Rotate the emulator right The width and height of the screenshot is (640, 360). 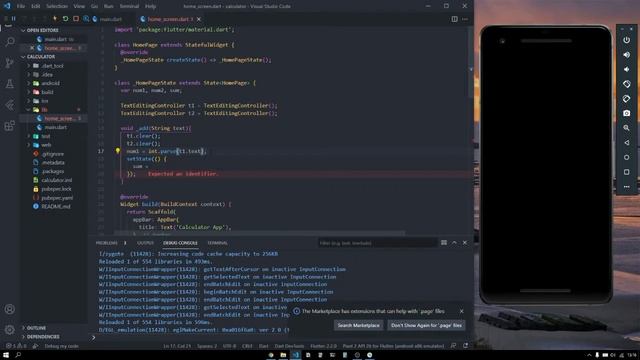627,99
